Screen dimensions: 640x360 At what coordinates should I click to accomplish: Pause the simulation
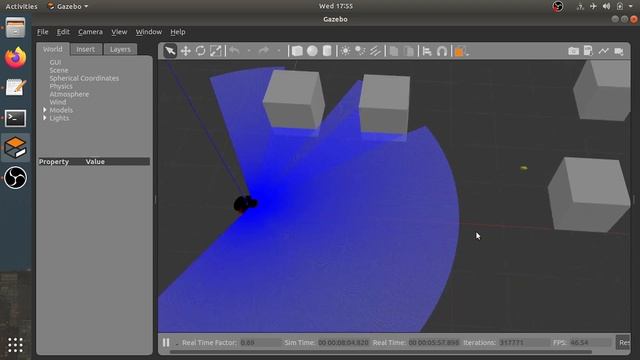(x=166, y=342)
